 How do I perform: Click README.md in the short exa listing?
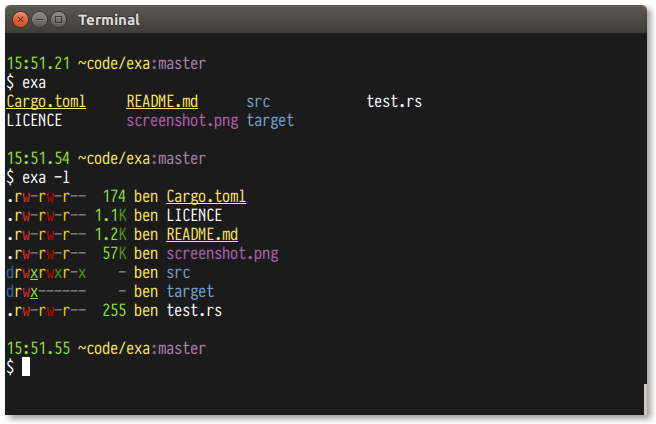coord(162,101)
